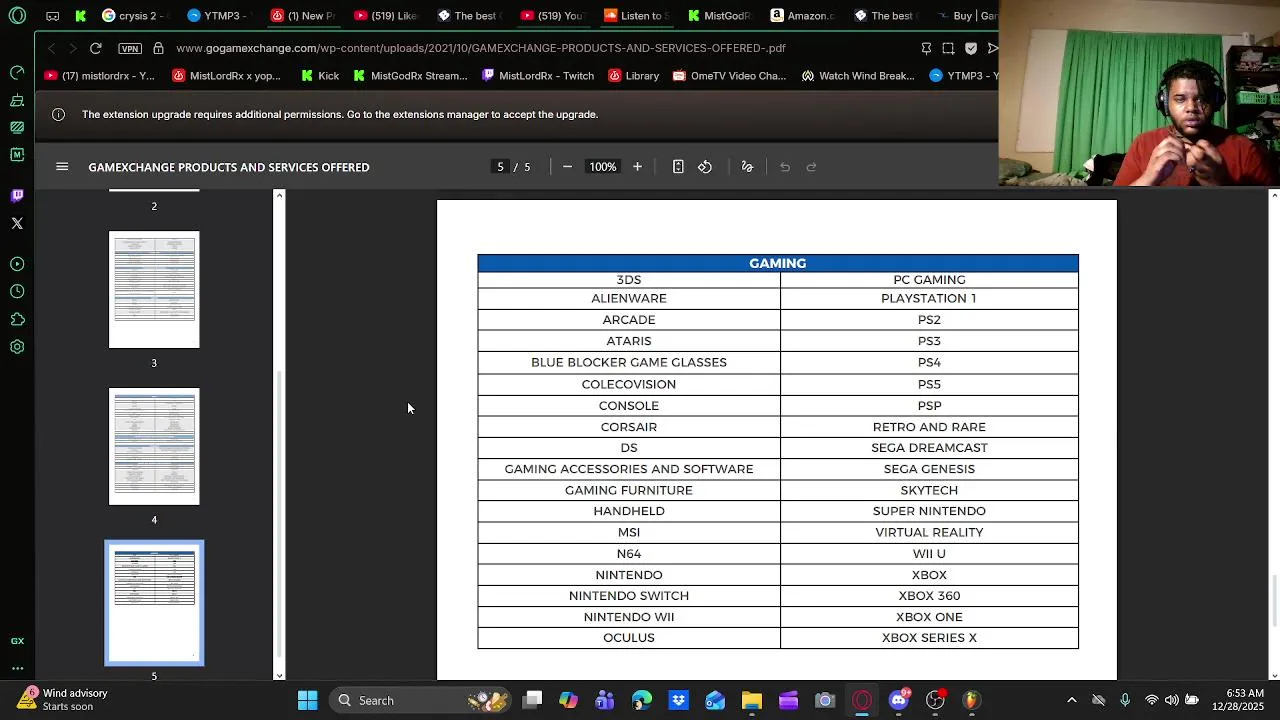This screenshot has height=720, width=1280.
Task: Open the Kick bookmark
Action: (320, 76)
